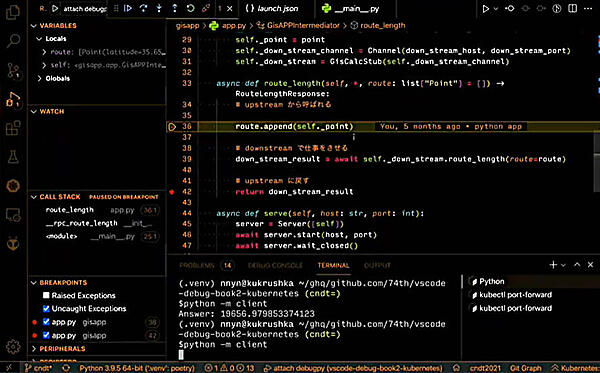Start debugging with green play arrow

click(x=55, y=8)
